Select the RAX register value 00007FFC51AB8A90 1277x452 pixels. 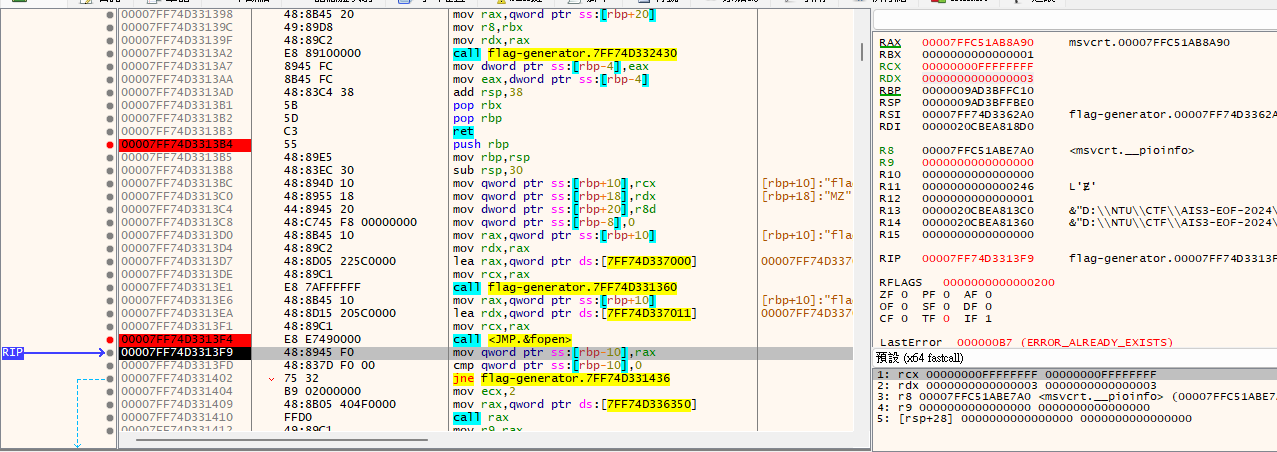pyautogui.click(x=978, y=42)
